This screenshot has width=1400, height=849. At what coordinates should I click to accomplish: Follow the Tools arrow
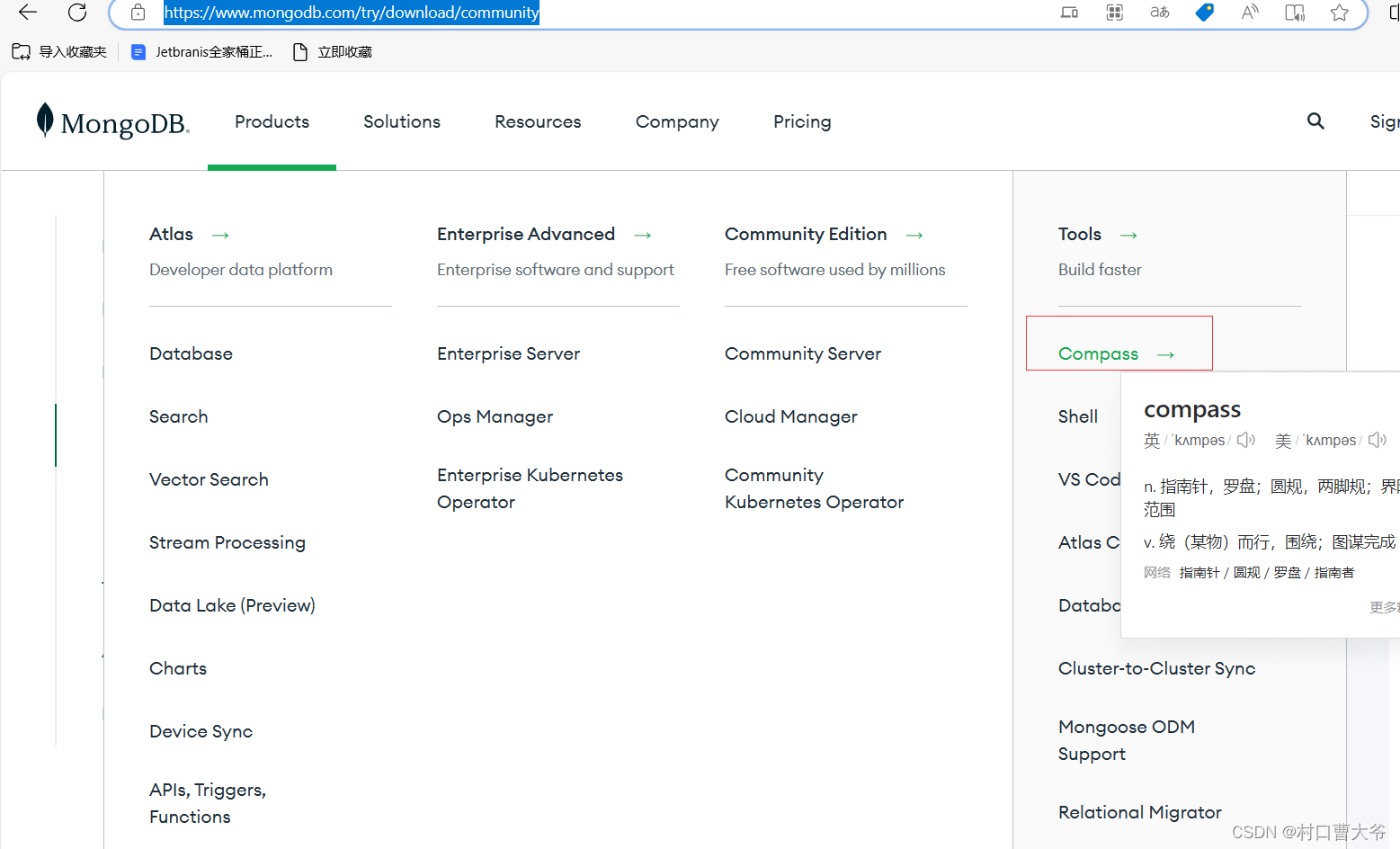coord(1128,234)
